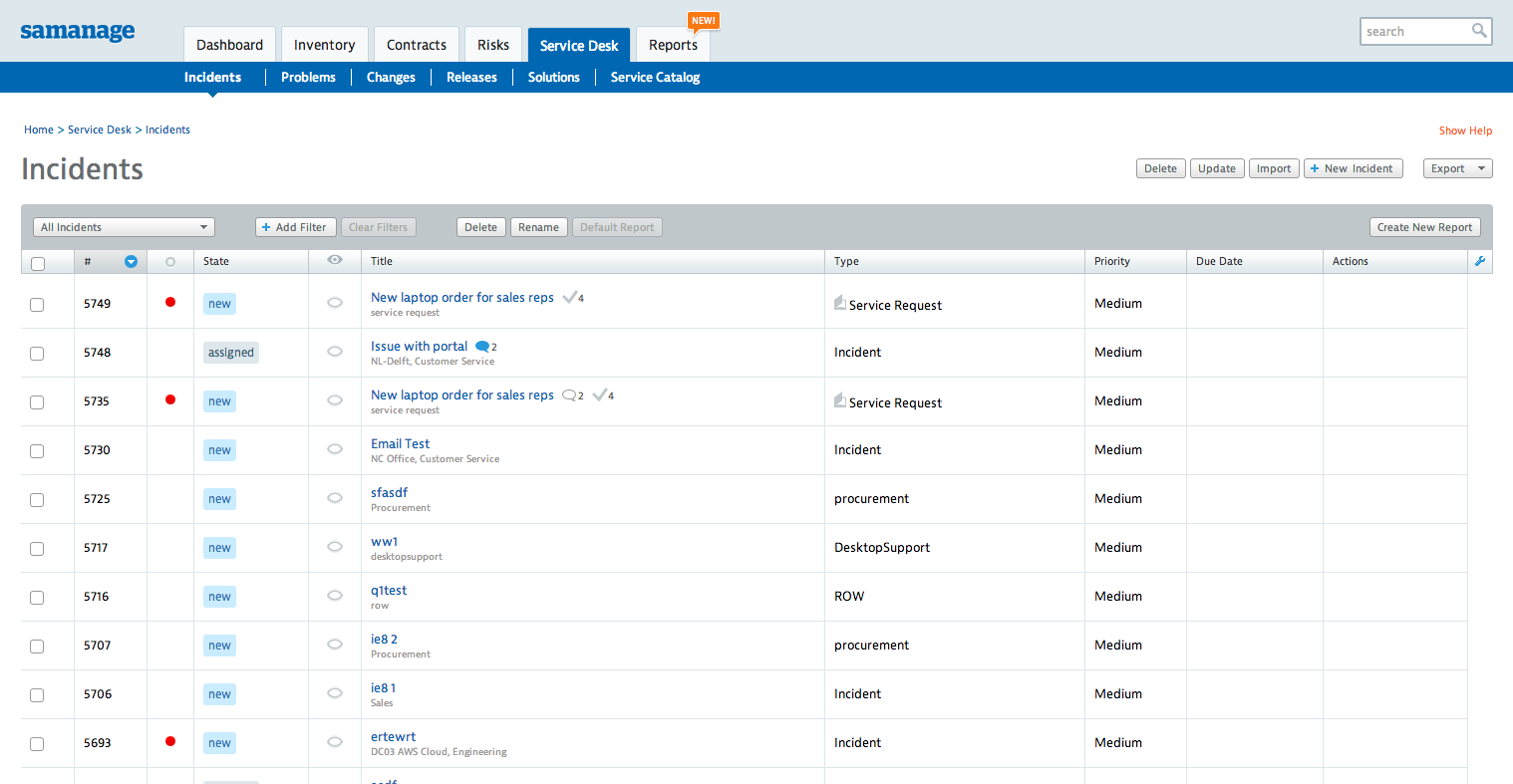The height and width of the screenshot is (784, 1513).
Task: Open the Problems section
Action: (x=308, y=77)
